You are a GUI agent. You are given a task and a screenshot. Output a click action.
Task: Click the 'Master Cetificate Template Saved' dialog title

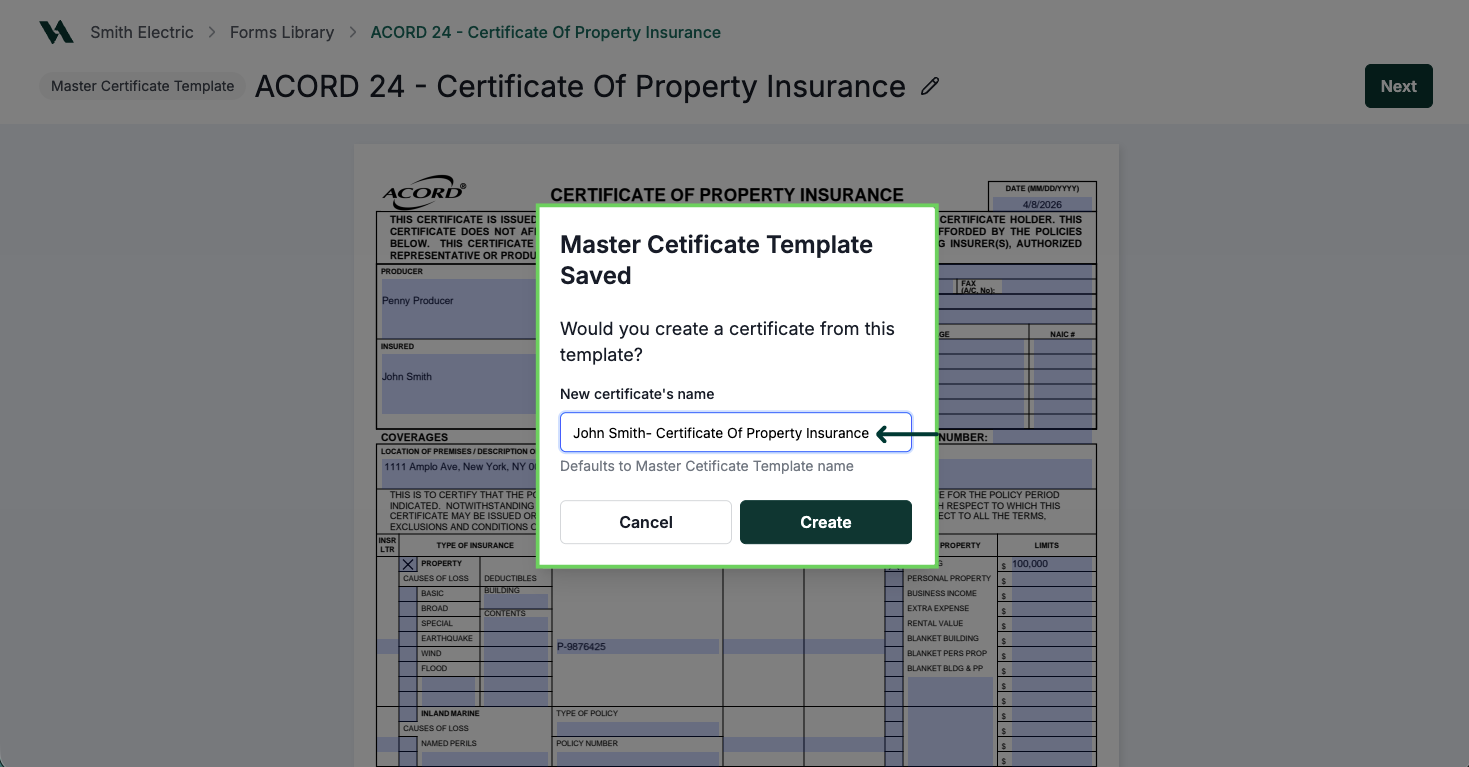coord(716,260)
